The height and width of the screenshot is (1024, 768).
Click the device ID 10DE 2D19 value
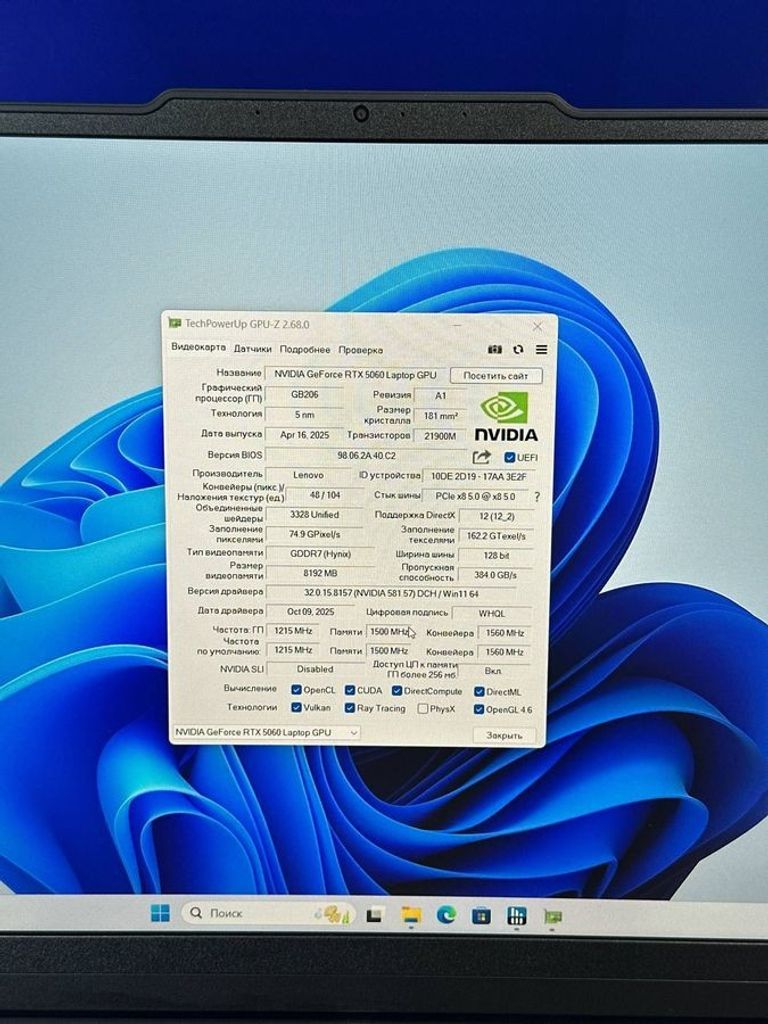[479, 477]
